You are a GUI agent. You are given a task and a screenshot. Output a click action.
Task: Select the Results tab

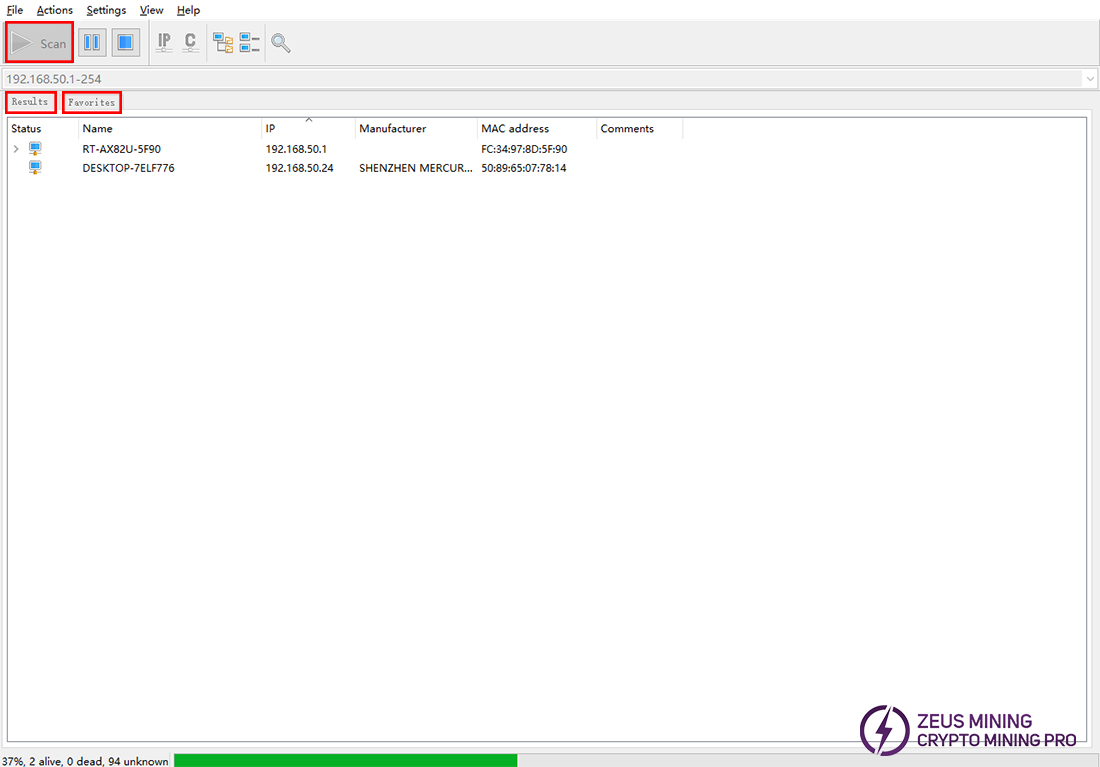pos(30,102)
